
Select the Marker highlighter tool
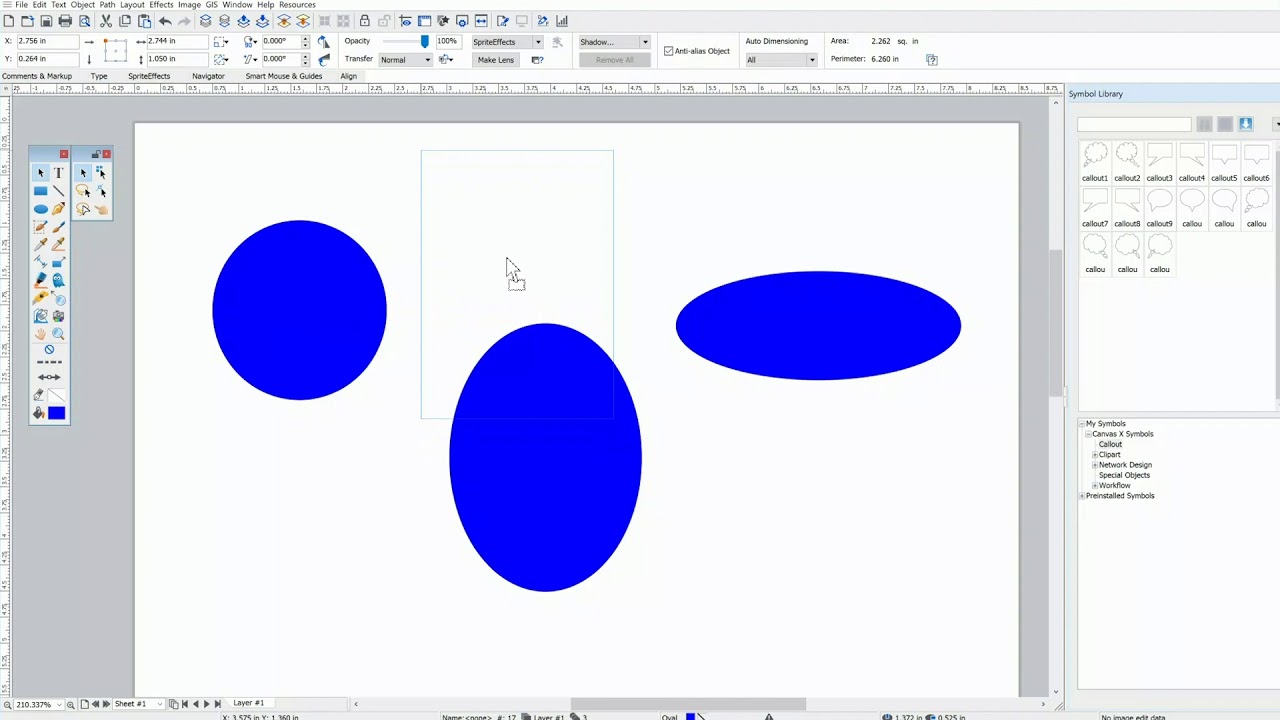pyautogui.click(x=40, y=280)
